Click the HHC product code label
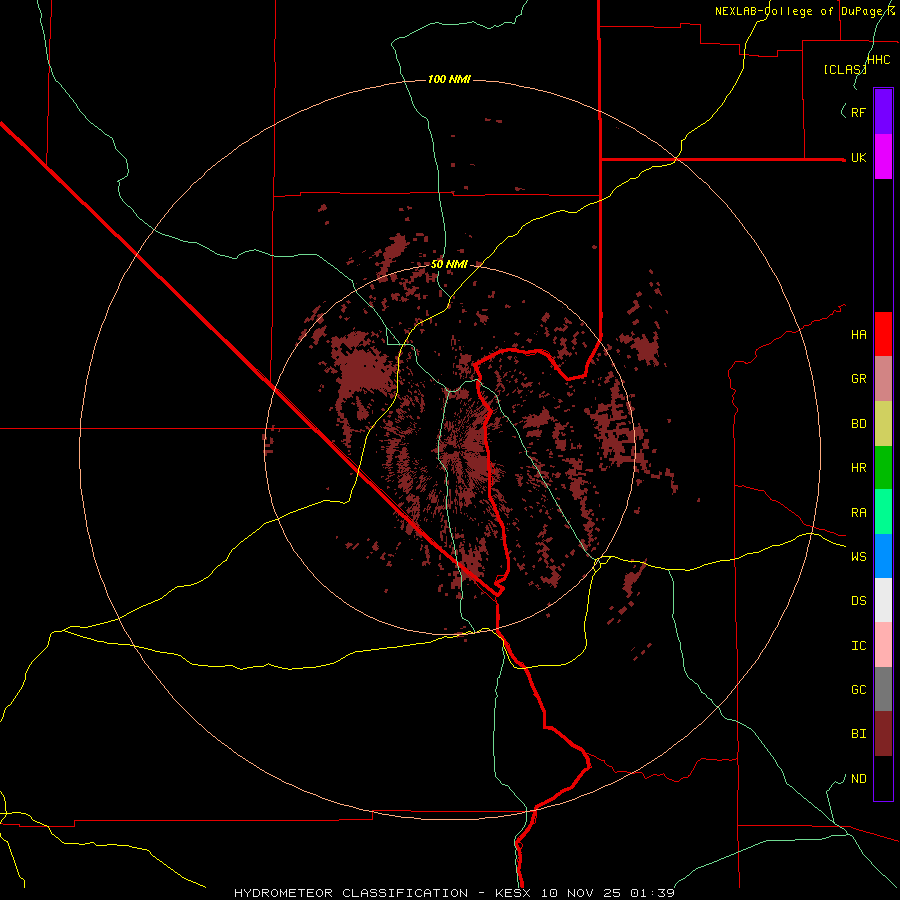Viewport: 900px width, 900px height. click(878, 60)
